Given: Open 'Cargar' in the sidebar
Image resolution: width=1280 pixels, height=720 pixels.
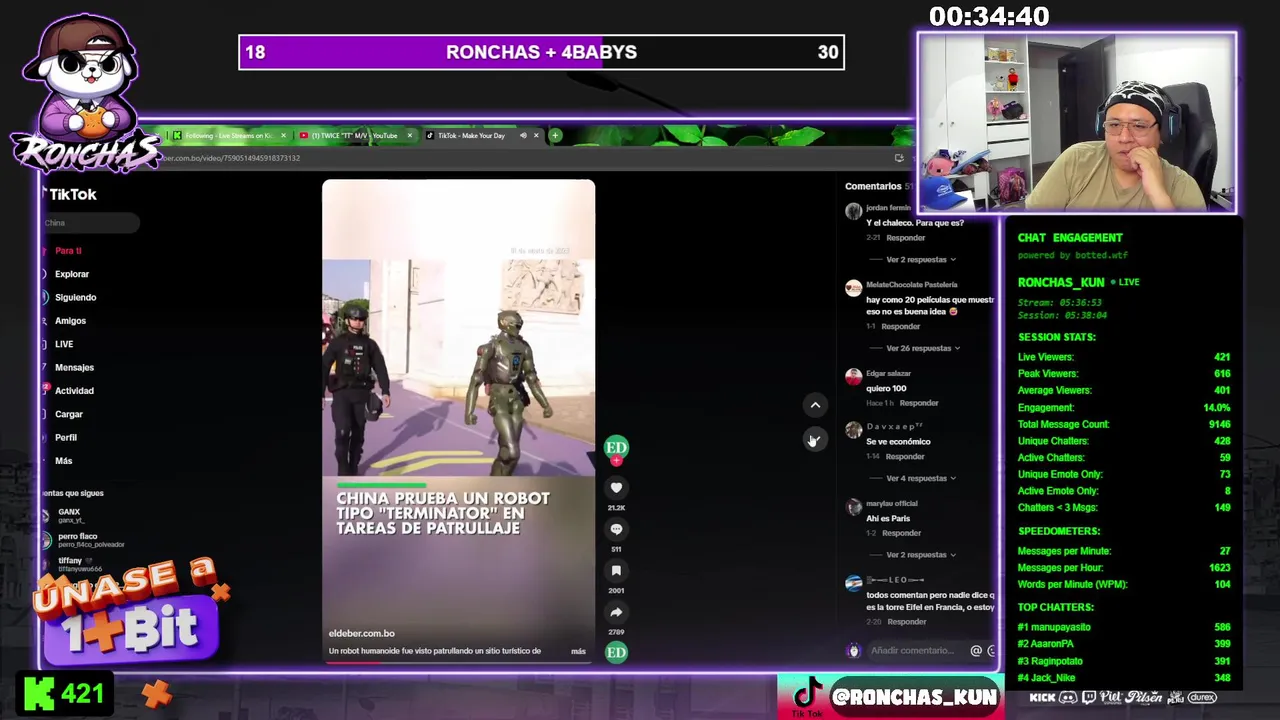Looking at the screenshot, I should pos(68,414).
